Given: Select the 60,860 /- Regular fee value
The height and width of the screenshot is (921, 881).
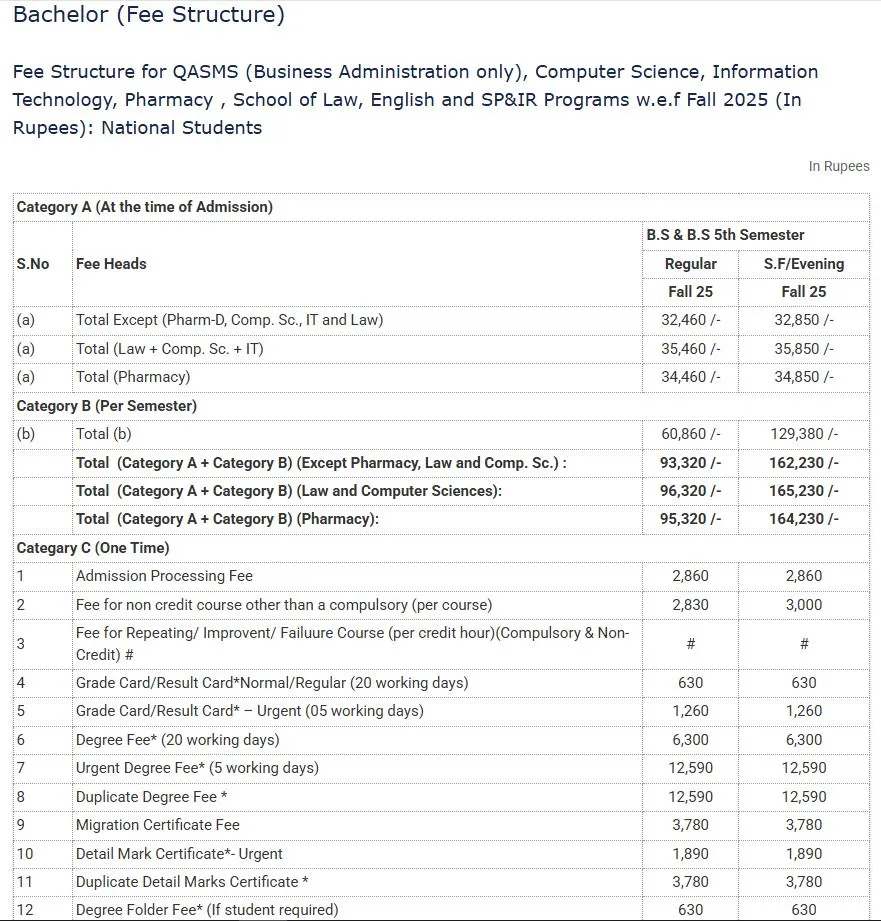Looking at the screenshot, I should tap(689, 434).
